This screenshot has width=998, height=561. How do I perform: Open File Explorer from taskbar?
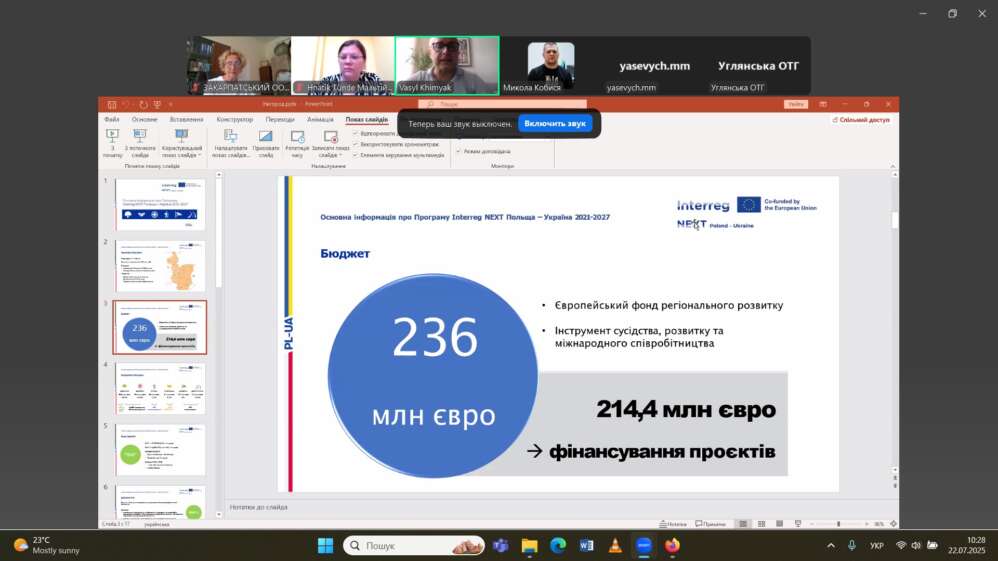pos(530,546)
